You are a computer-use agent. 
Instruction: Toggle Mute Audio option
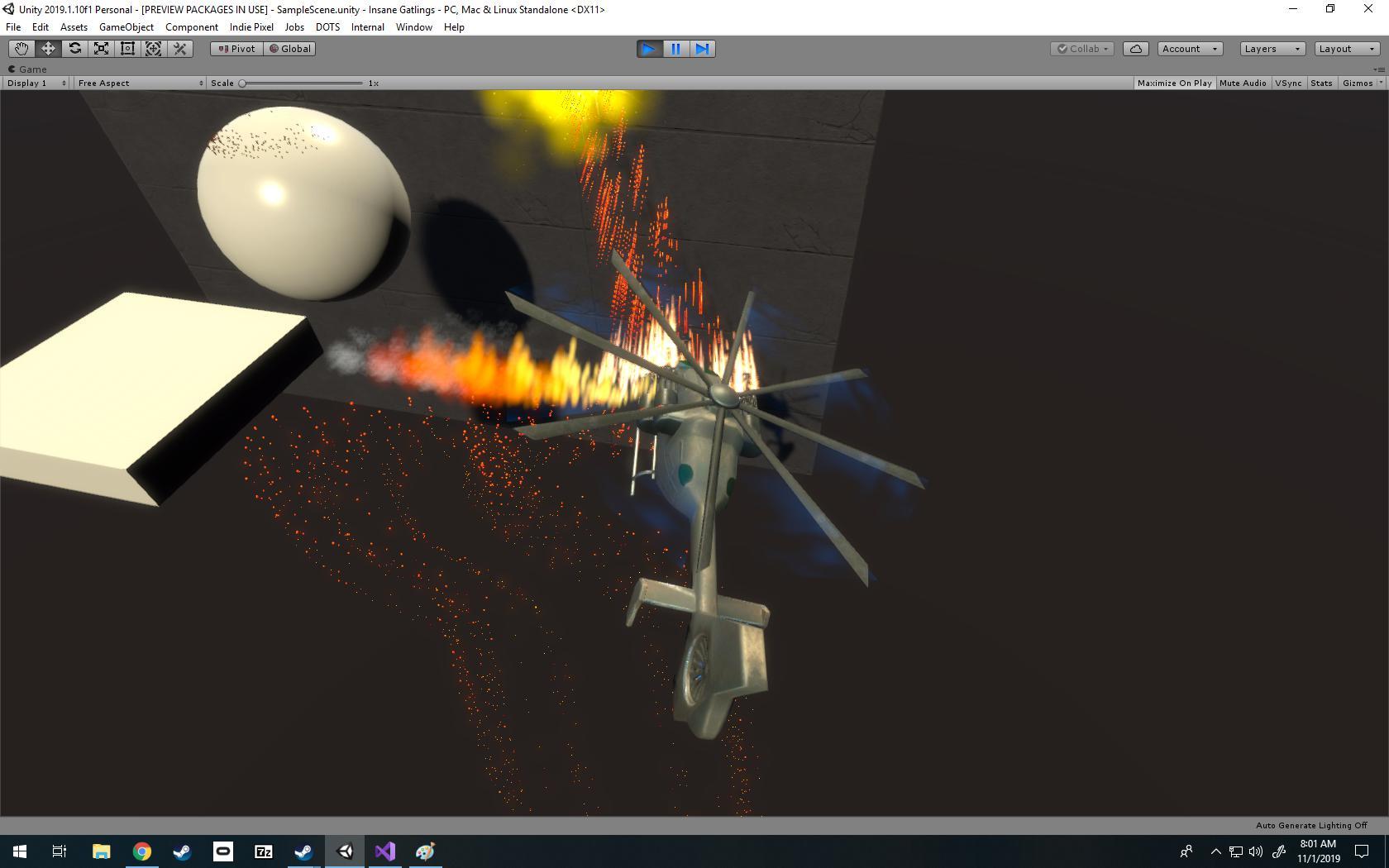click(1242, 83)
